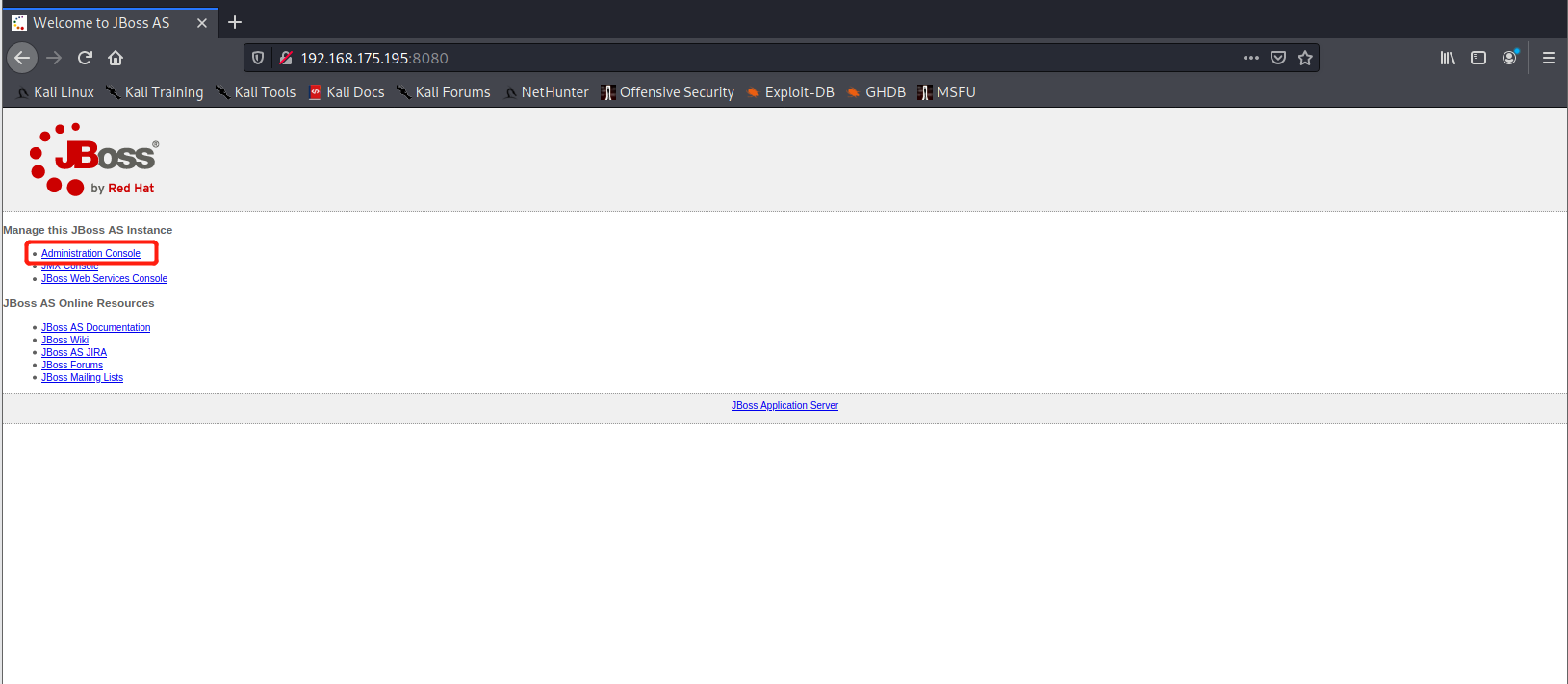Open the Library icon
This screenshot has height=684, width=1568.
pos(1448,58)
